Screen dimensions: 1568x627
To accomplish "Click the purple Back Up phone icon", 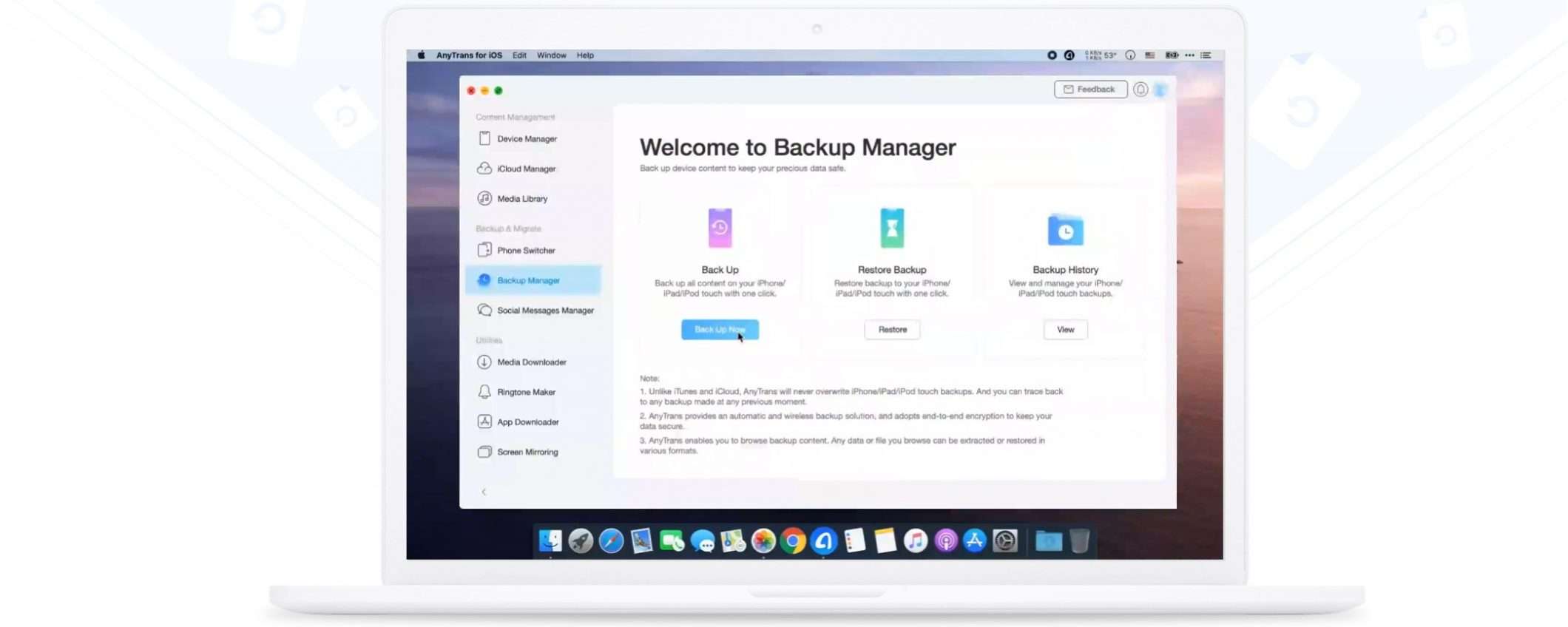I will click(x=720, y=228).
